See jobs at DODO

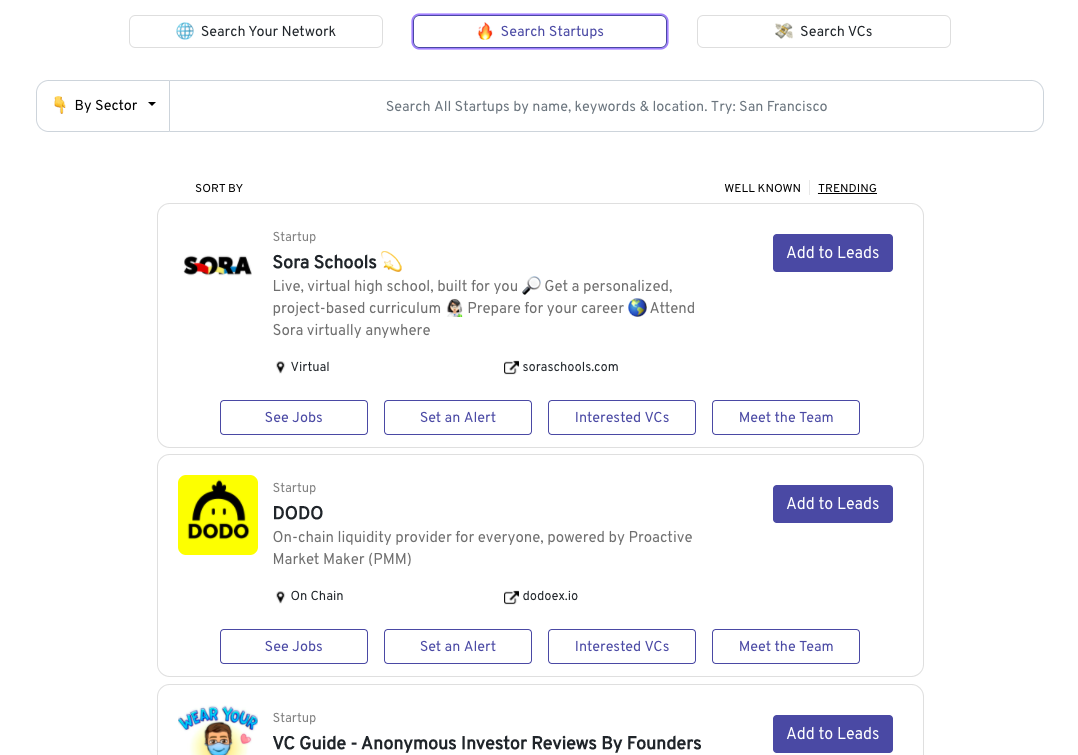tap(294, 647)
